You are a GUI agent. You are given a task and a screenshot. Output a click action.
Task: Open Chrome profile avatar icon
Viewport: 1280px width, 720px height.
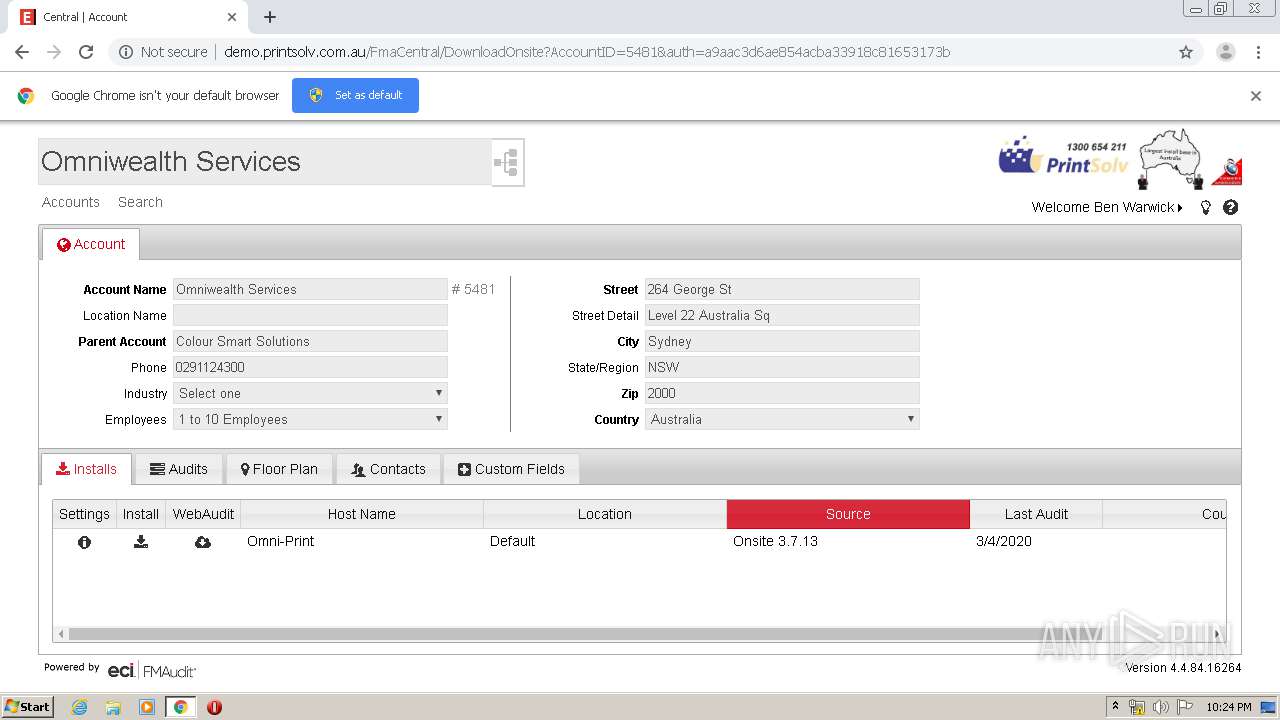(1225, 52)
